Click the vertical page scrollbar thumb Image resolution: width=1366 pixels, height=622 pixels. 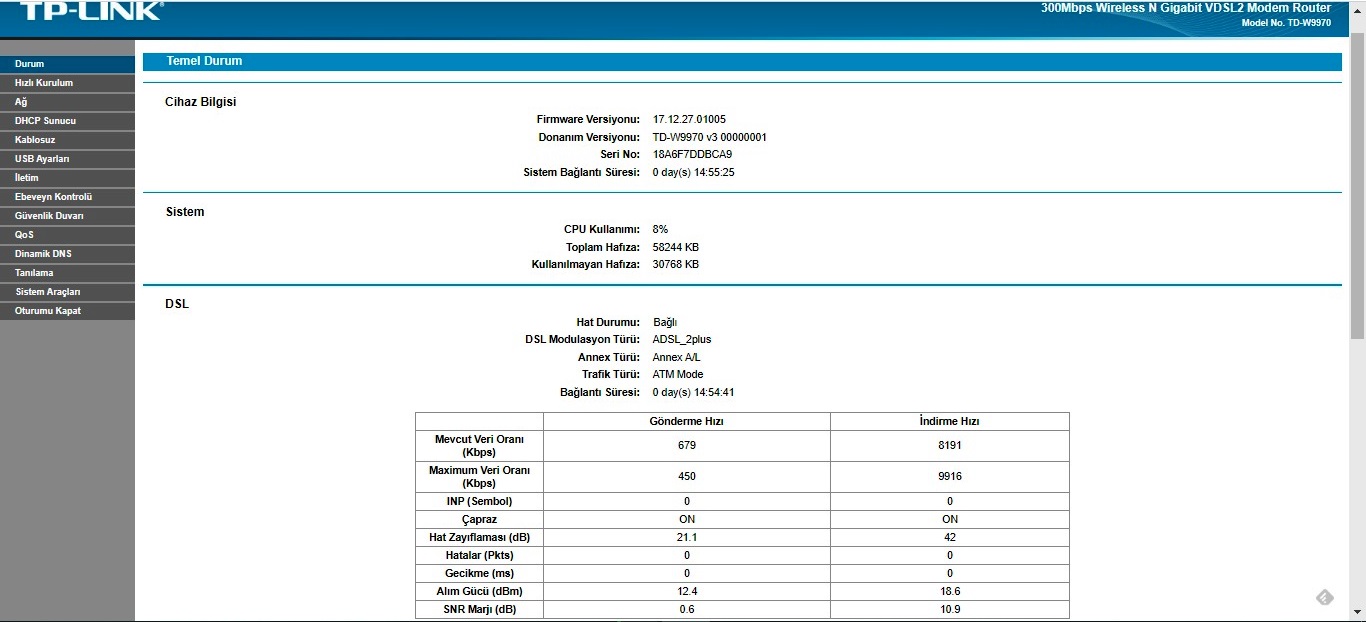pyautogui.click(x=1358, y=185)
